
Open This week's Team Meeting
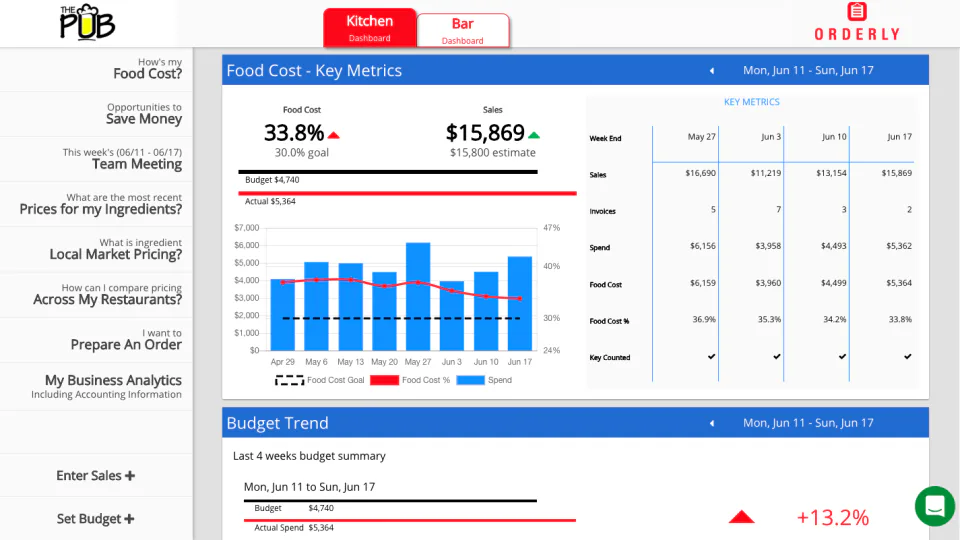pos(96,159)
